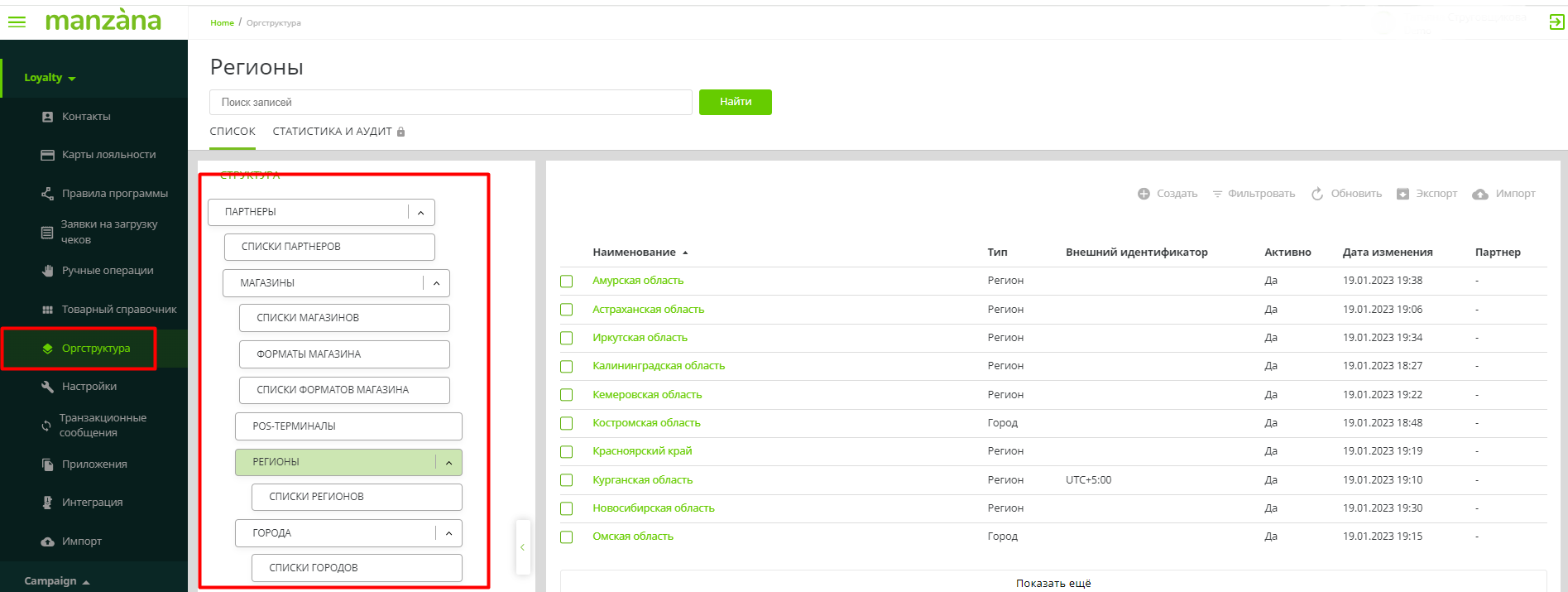Tick the Омская область row checkbox
The height and width of the screenshot is (592, 1568).
pos(567,537)
